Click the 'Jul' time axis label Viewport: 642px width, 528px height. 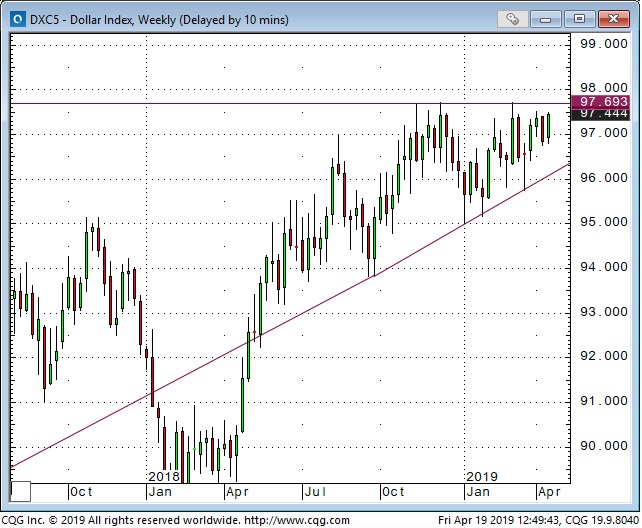coord(315,492)
